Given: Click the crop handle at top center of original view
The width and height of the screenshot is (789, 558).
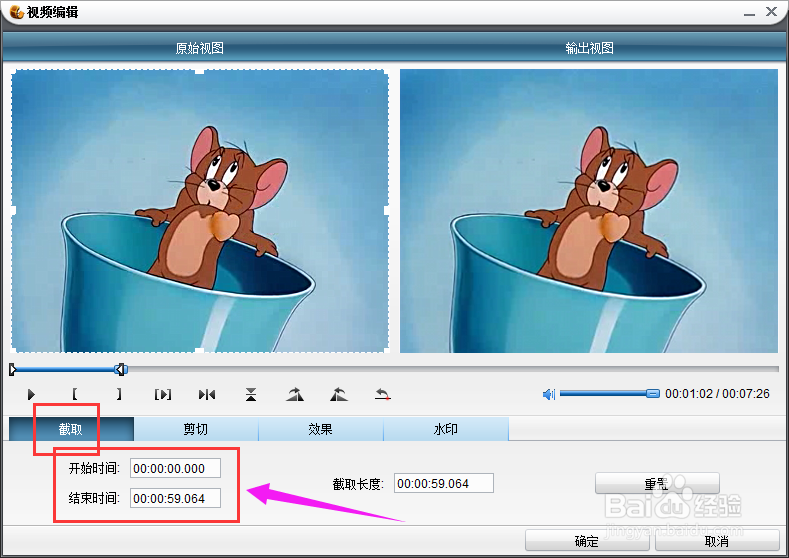Looking at the screenshot, I should coord(200,71).
